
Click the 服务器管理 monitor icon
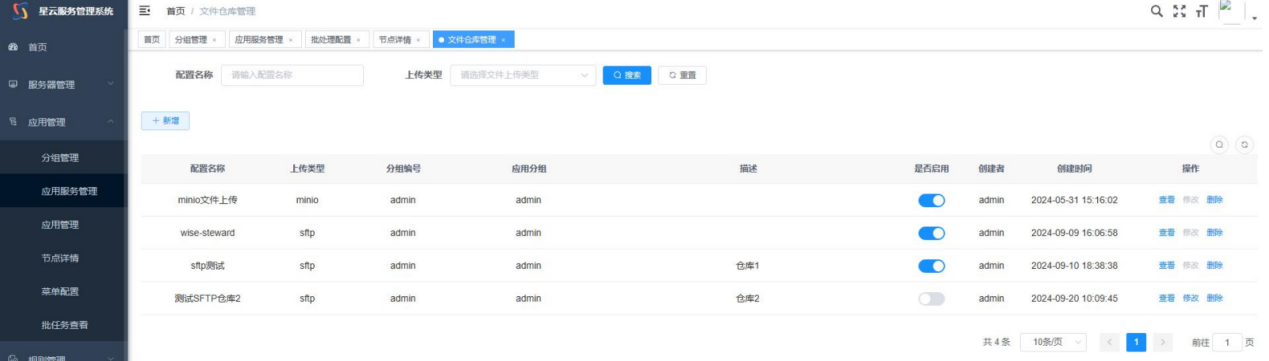tap(13, 85)
